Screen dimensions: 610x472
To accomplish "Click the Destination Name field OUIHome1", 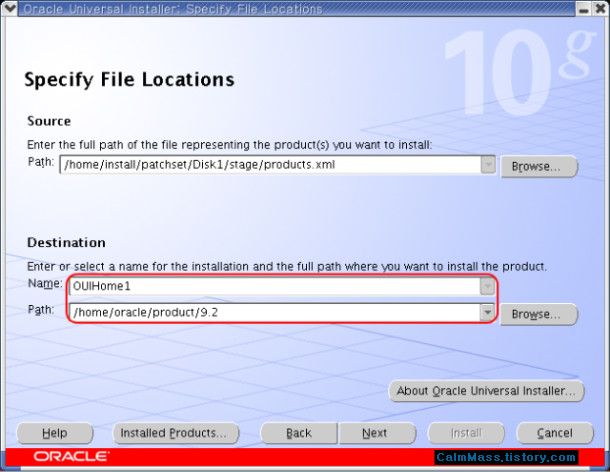I will [x=275, y=287].
